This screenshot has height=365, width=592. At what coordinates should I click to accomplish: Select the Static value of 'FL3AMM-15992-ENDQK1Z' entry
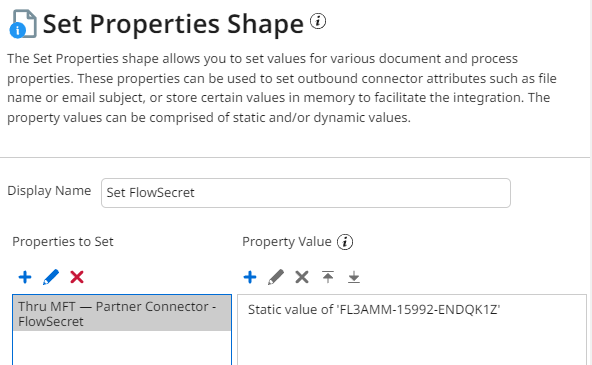pos(374,310)
